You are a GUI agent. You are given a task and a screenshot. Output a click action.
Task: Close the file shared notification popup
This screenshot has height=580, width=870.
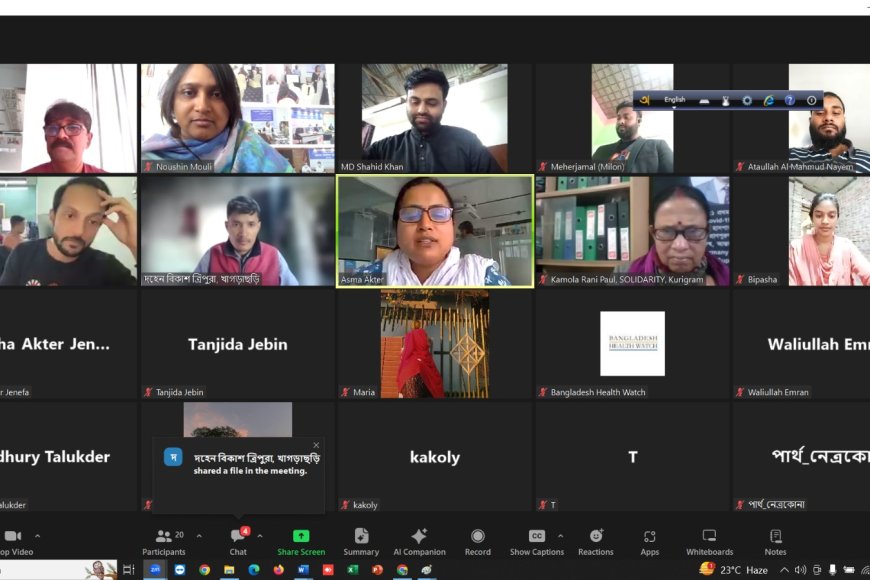click(316, 445)
